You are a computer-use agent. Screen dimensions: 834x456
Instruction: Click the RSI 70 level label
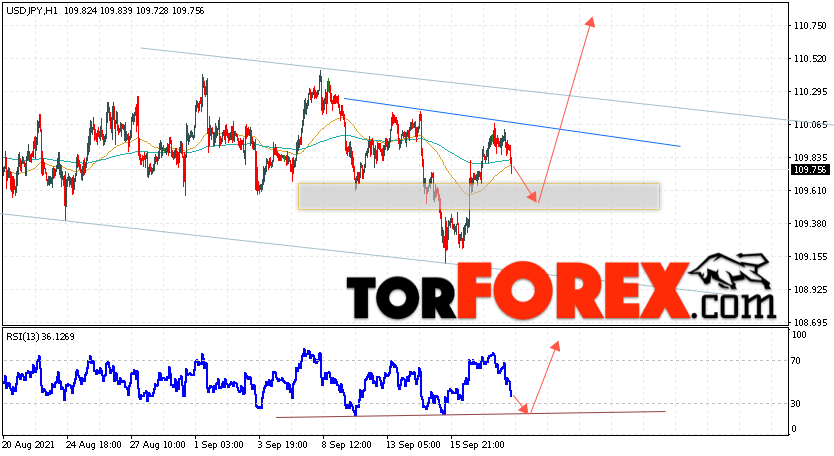click(796, 361)
